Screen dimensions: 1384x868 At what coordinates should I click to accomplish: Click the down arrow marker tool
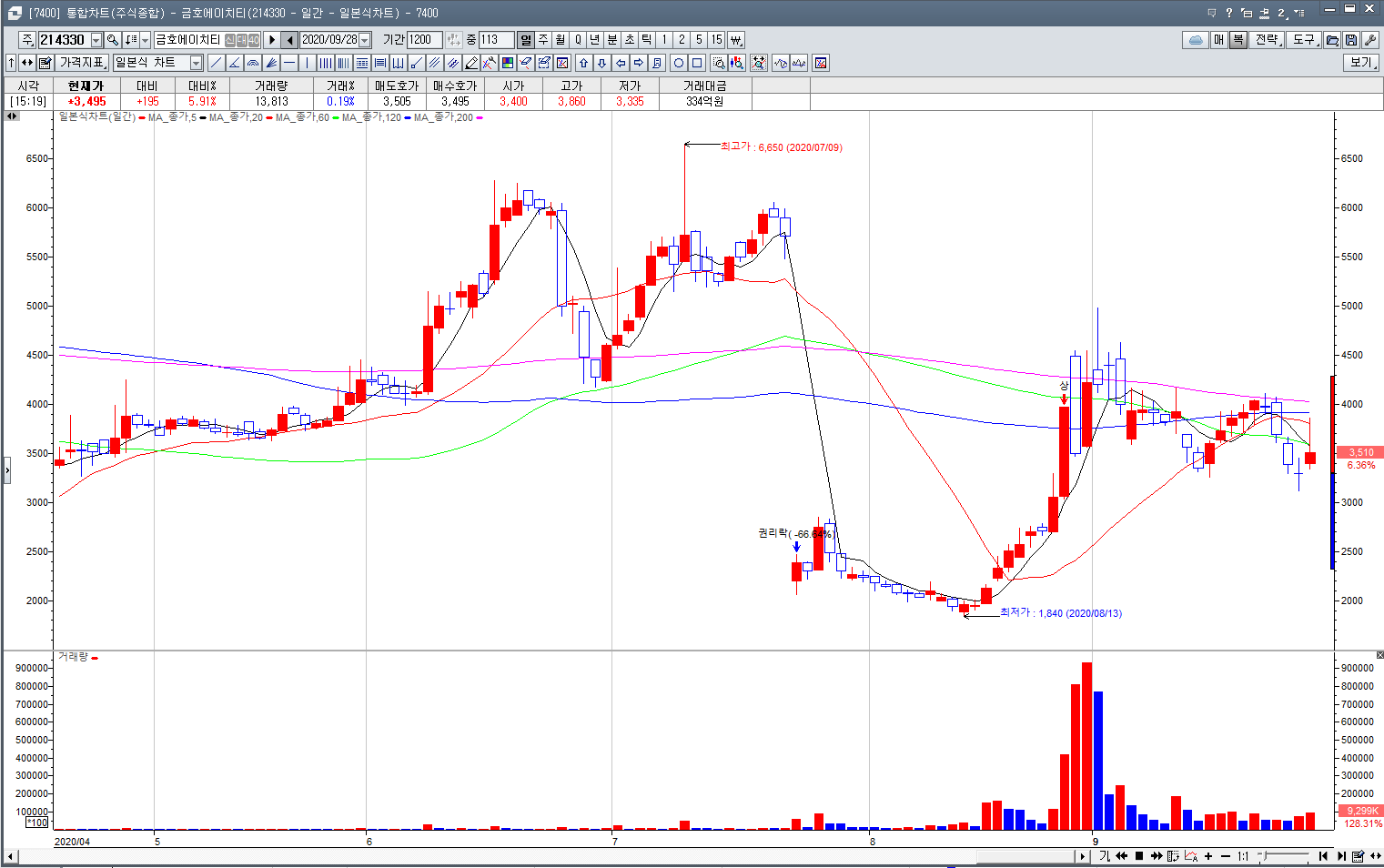(602, 63)
